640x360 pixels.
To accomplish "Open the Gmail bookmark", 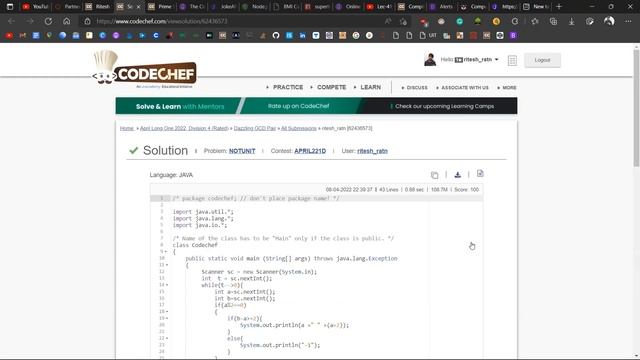I will click(22, 36).
